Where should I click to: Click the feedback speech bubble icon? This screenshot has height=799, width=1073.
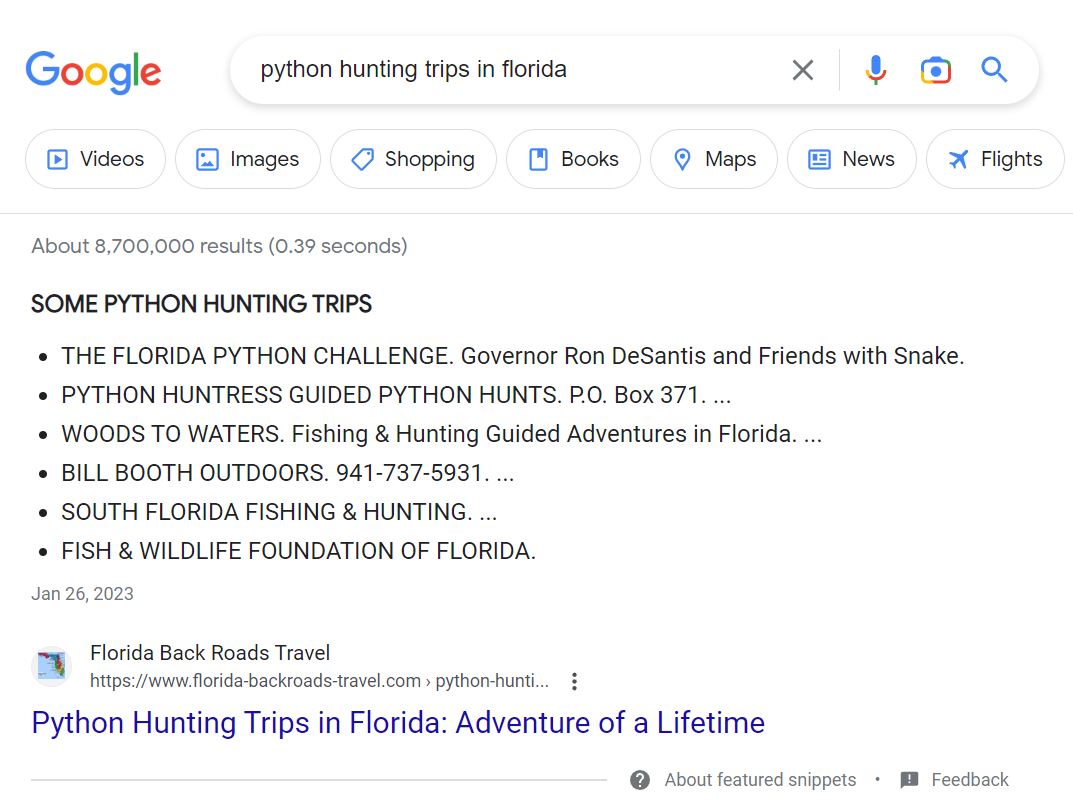click(x=909, y=780)
